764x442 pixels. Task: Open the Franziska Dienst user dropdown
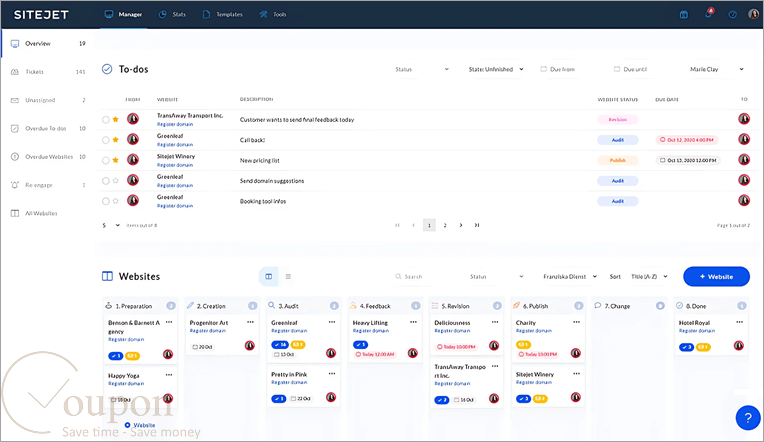click(570, 276)
